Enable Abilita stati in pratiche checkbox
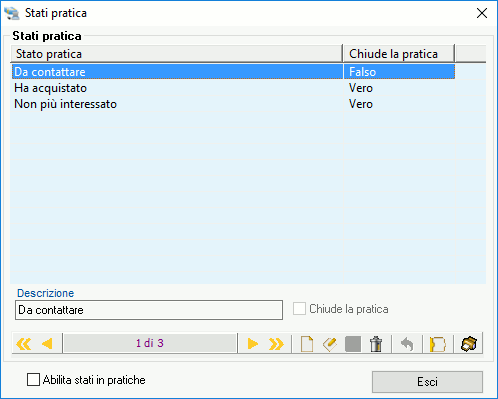Screen dimensions: 498x399 [x=33, y=380]
